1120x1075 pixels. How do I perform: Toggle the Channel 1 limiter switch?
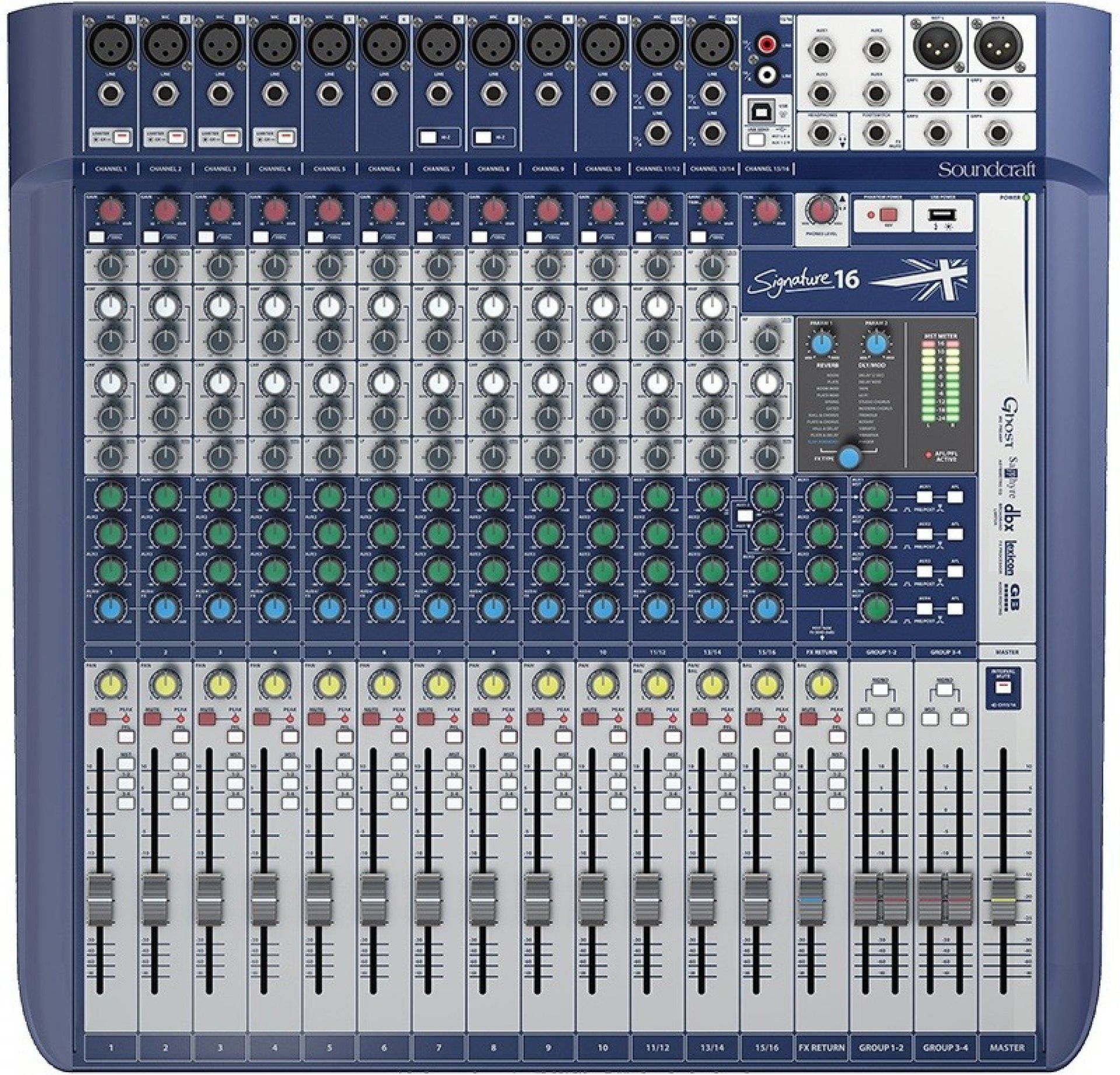pos(121,138)
